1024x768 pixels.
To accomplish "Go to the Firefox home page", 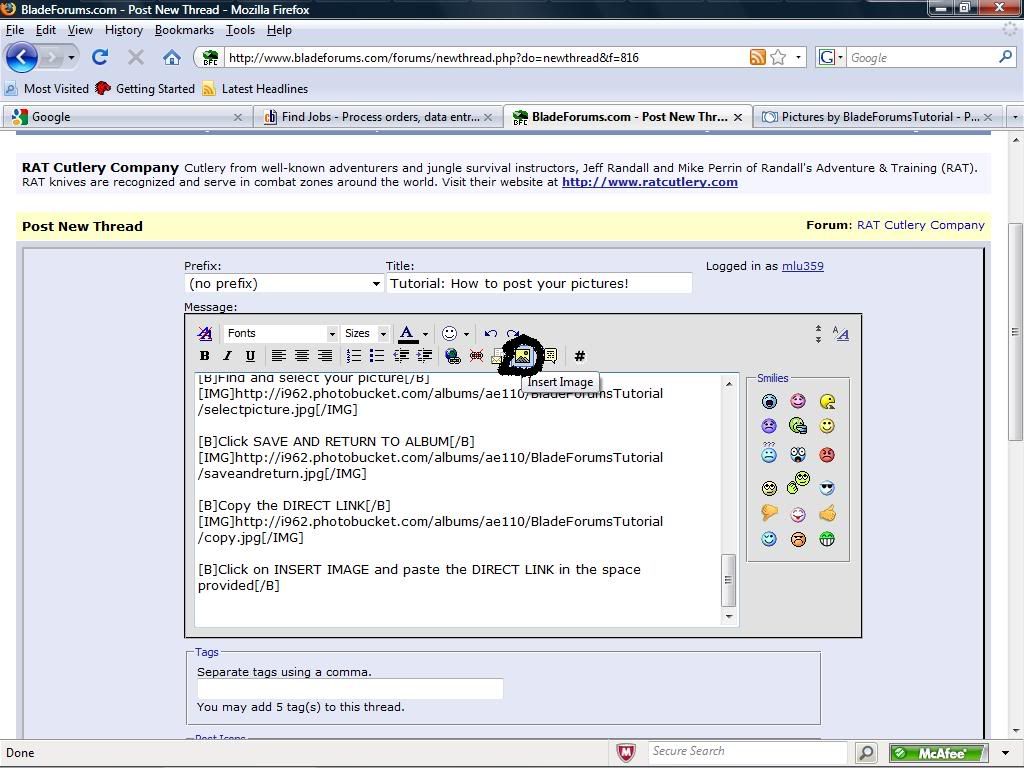I will [172, 57].
